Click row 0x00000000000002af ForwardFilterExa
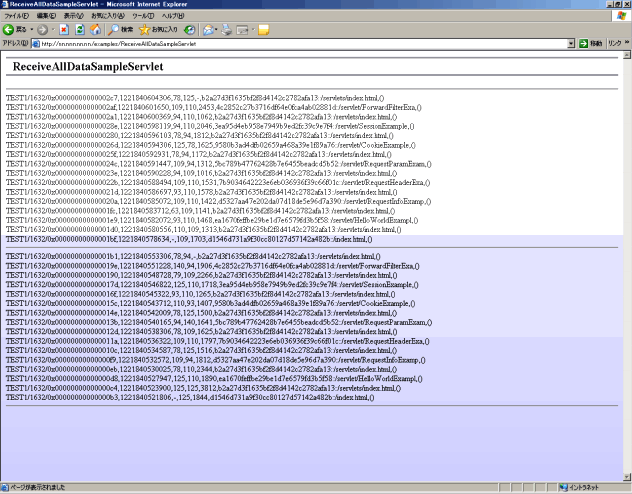The width and height of the screenshot is (632, 494). (x=214, y=107)
